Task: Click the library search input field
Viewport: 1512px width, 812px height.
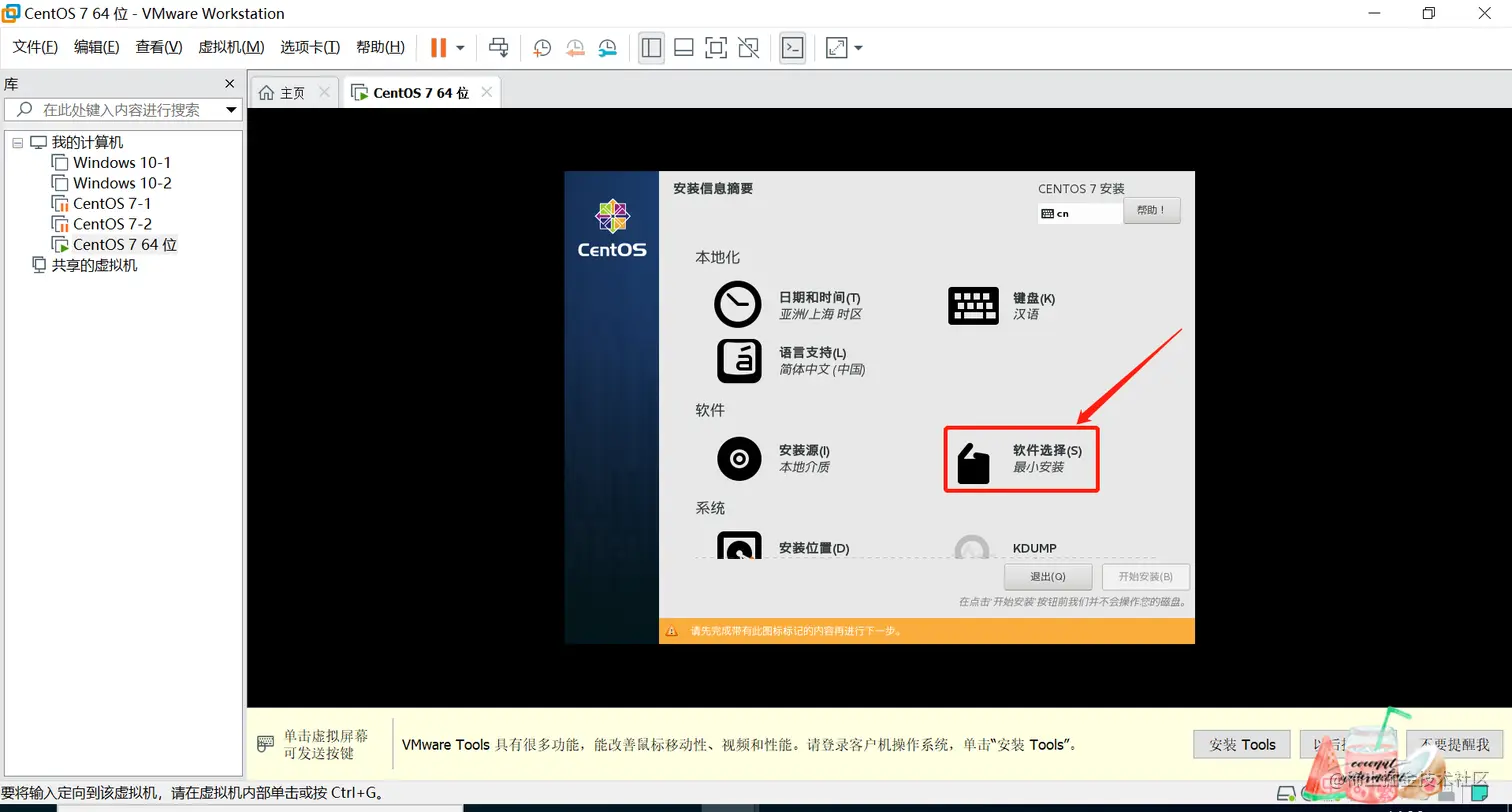Action: pos(120,110)
